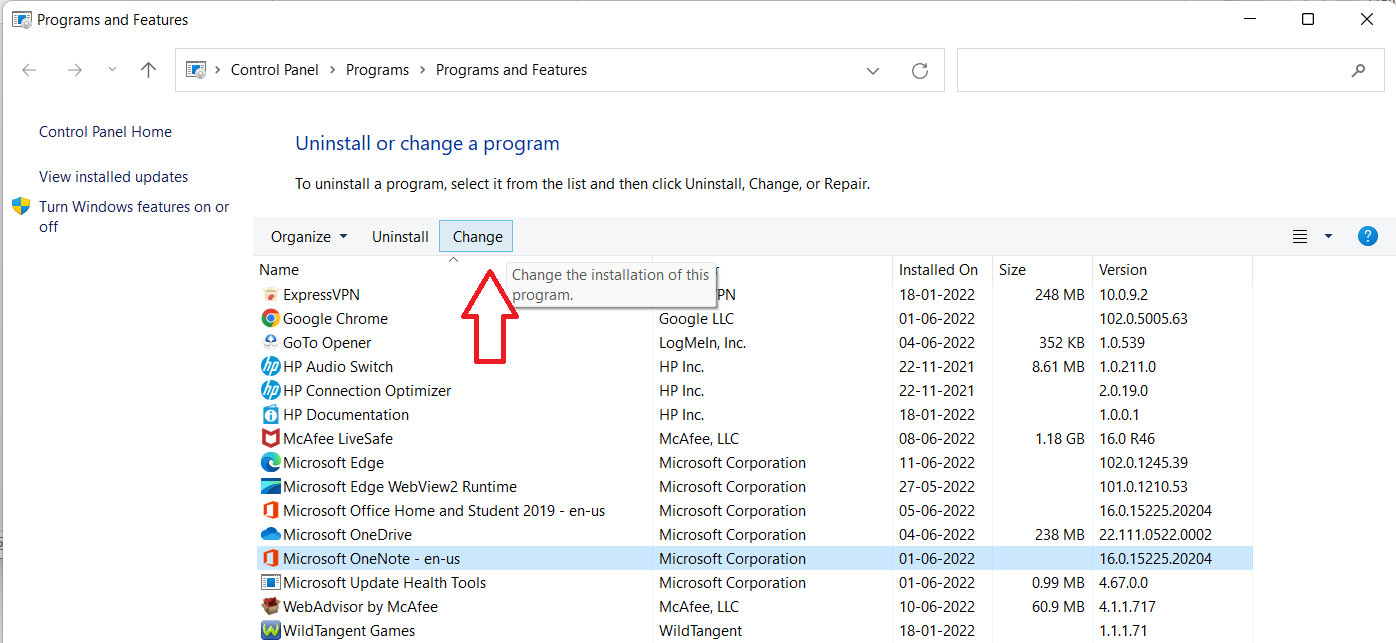Click the 8.61 MB size of HP Audio Switch
1396x643 pixels.
[1059, 367]
